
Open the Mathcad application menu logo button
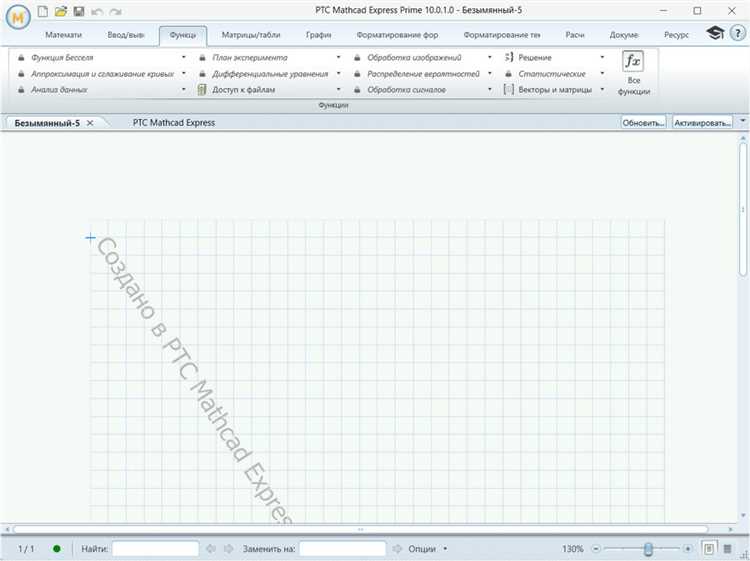pos(18,18)
